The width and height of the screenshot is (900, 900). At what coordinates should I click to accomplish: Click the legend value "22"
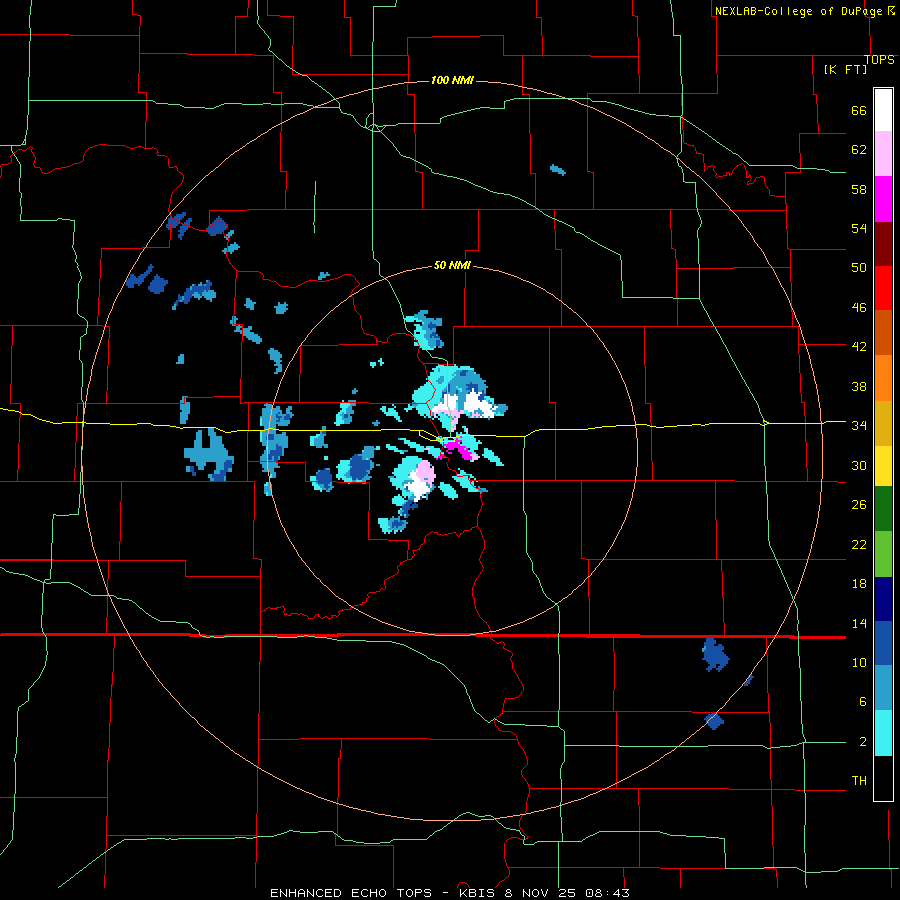pos(859,544)
